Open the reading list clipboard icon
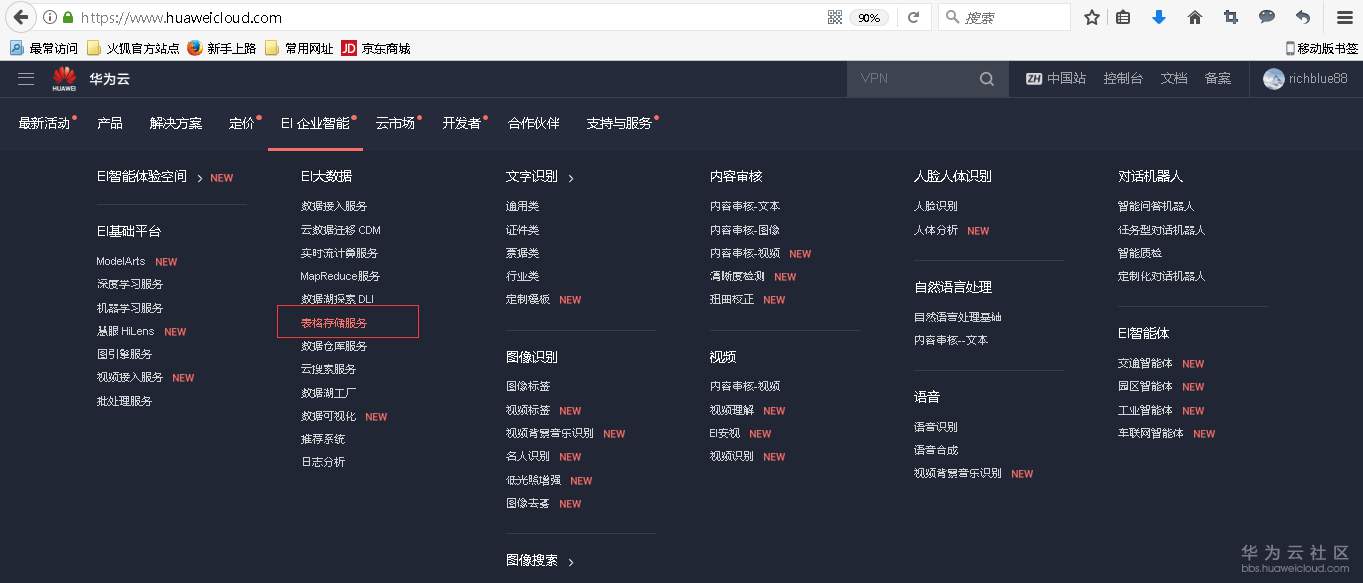 pyautogui.click(x=1122, y=17)
